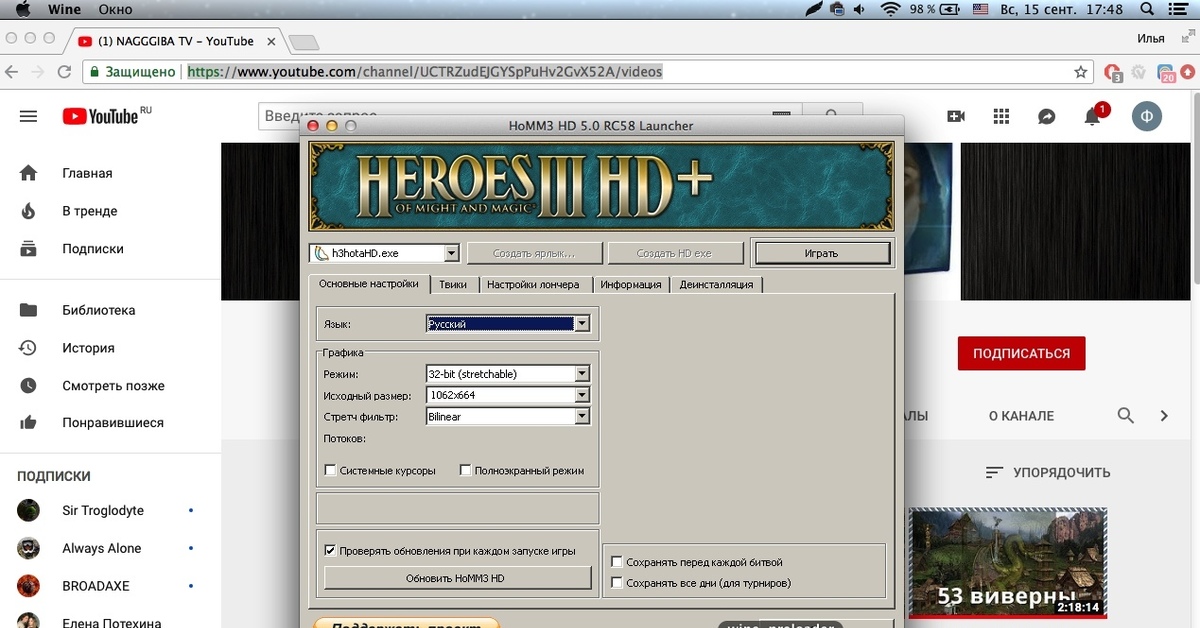This screenshot has height=628, width=1200.
Task: Open the Стретч фильтр Bilinear dropdown
Action: pos(582,416)
